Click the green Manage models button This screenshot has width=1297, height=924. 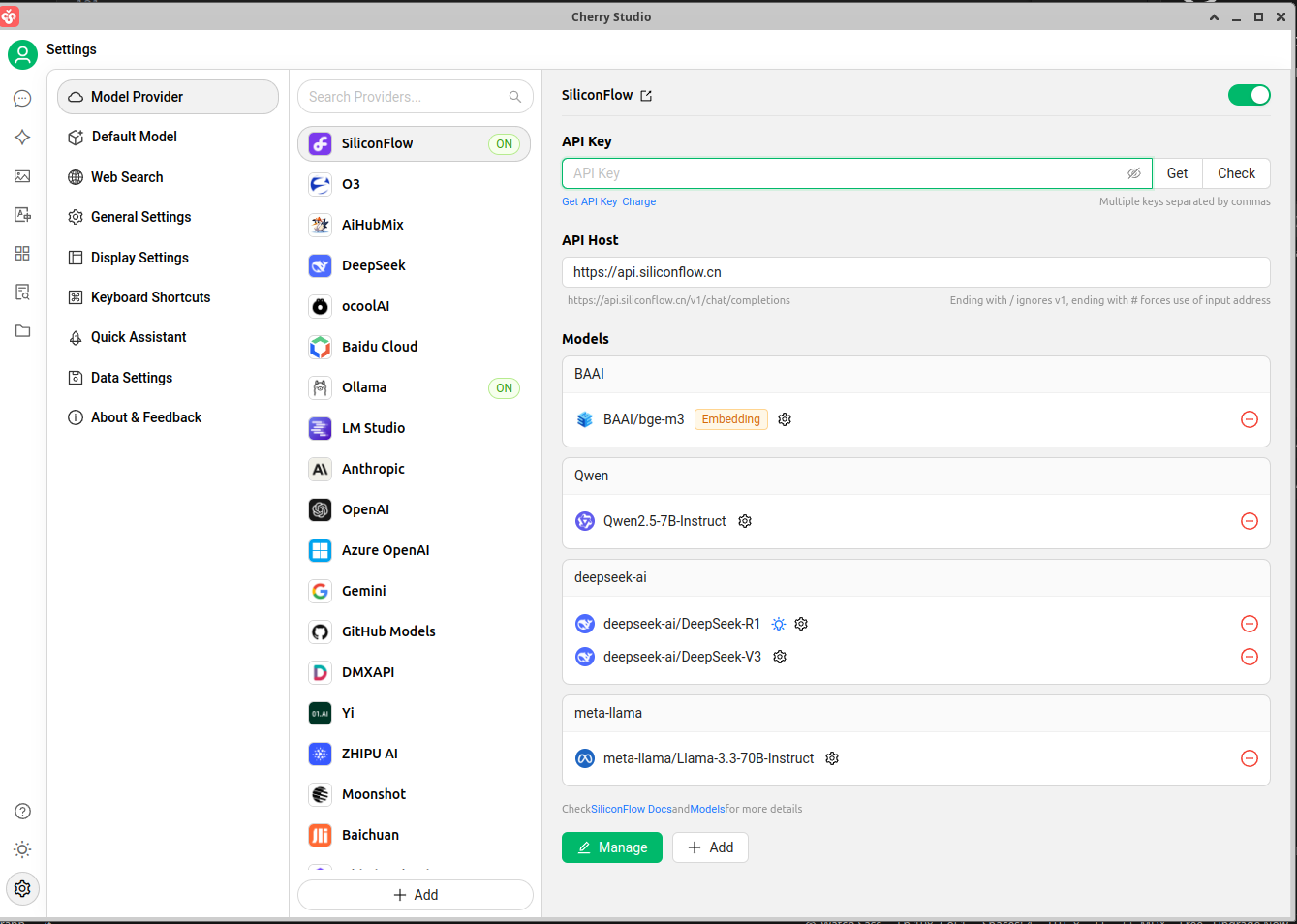(x=612, y=847)
